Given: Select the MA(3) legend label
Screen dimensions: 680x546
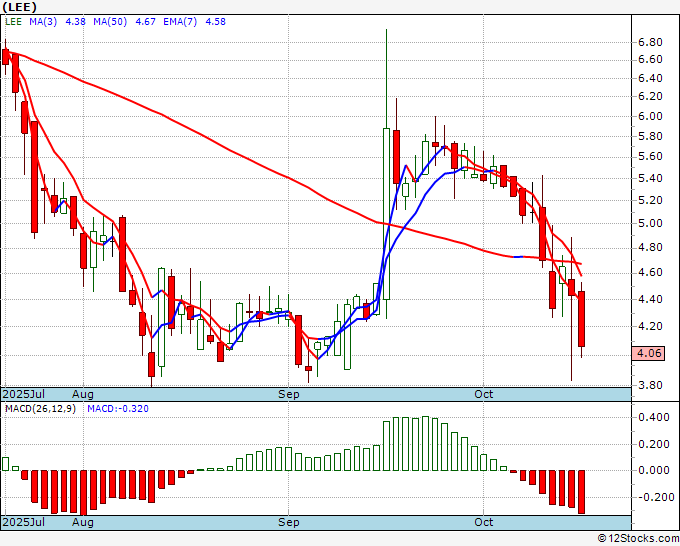Looking at the screenshot, I should pyautogui.click(x=43, y=22).
